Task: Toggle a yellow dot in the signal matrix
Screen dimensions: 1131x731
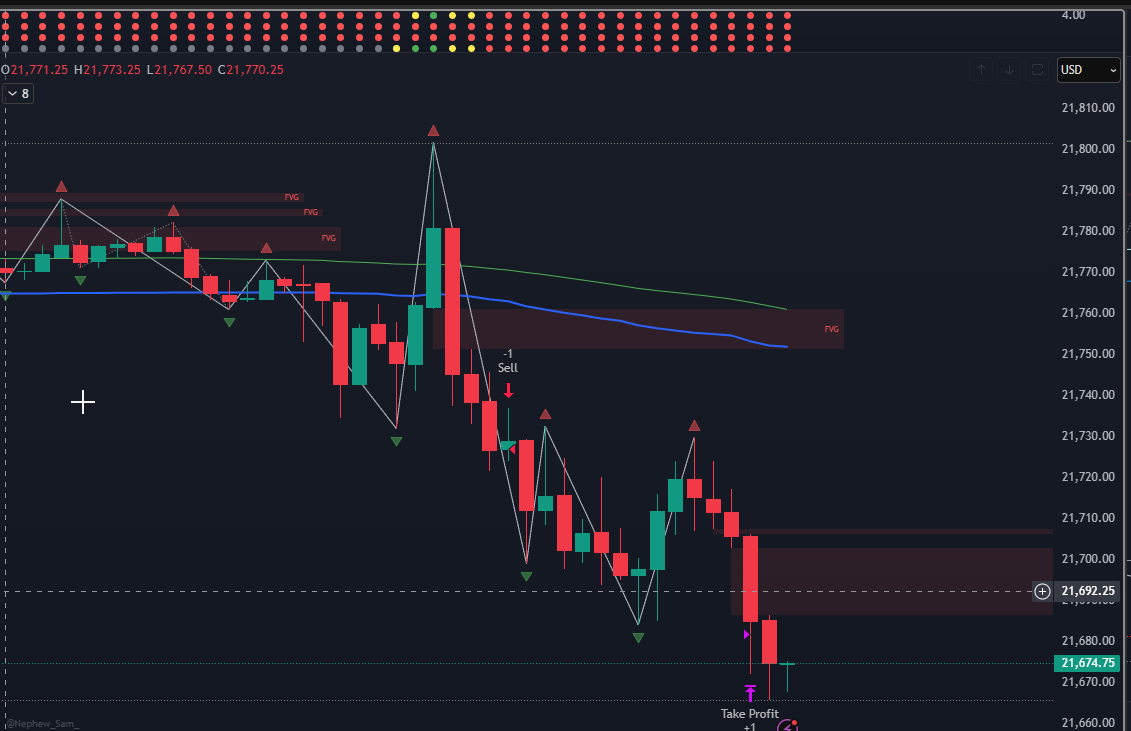Action: point(415,15)
